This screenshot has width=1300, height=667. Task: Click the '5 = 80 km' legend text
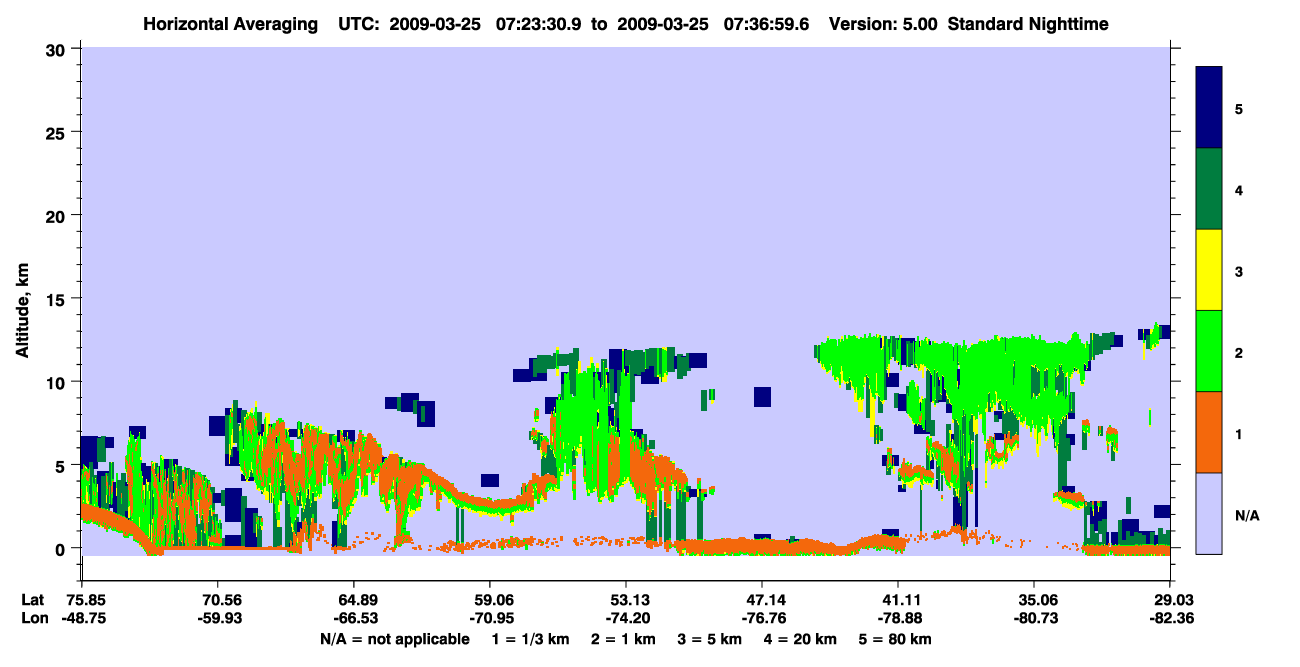click(x=895, y=638)
